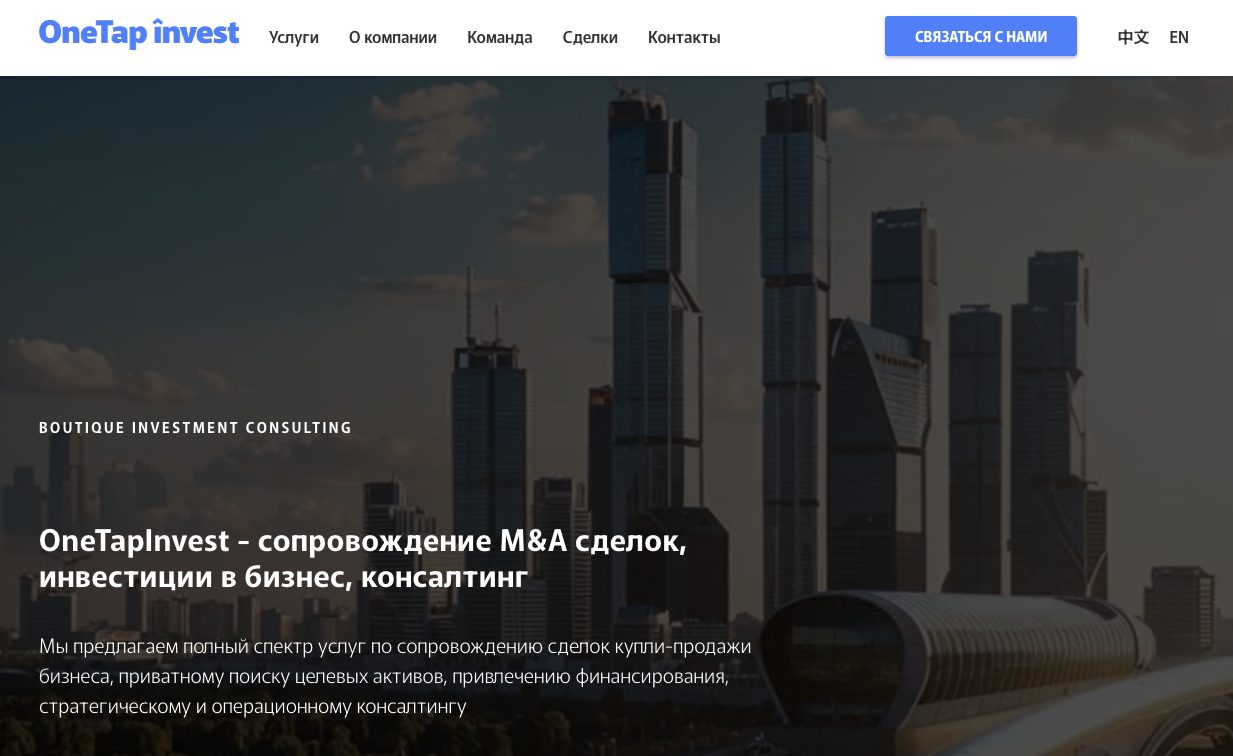Click the BOUTIQUE INVESTMENT CONSULTING tagline
The height and width of the screenshot is (756, 1233).
click(196, 428)
